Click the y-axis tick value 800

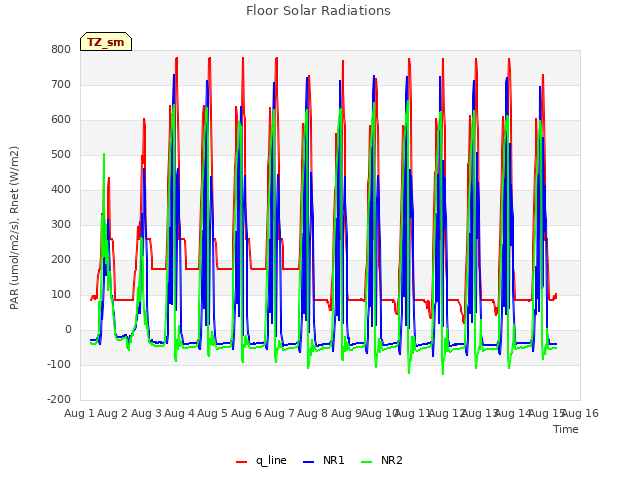point(61,49)
